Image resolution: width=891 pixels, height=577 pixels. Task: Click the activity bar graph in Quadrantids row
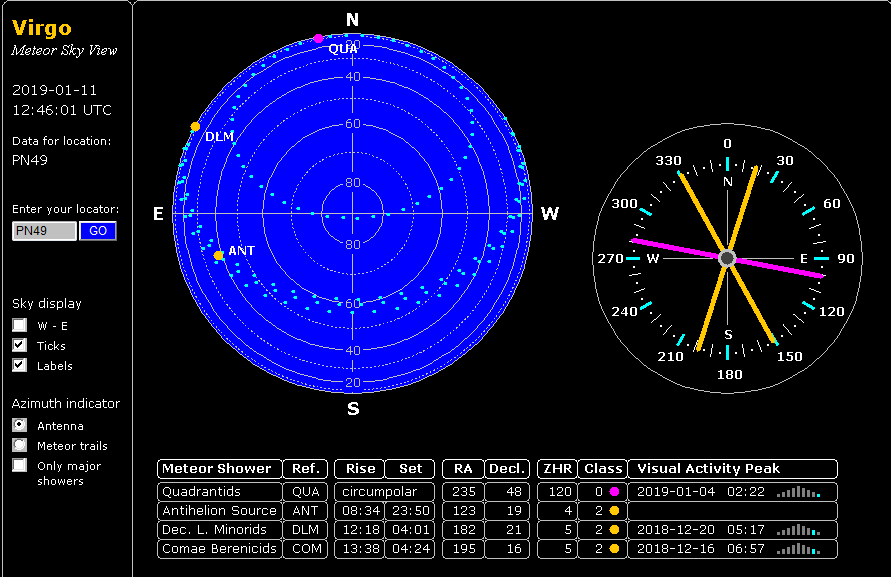(798, 492)
